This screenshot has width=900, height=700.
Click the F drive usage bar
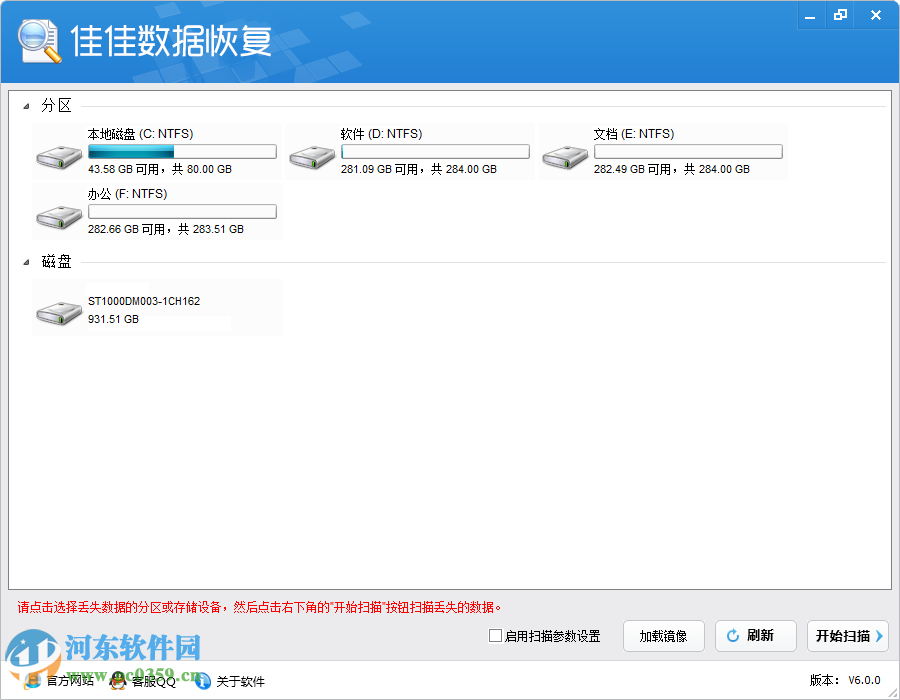coord(183,212)
